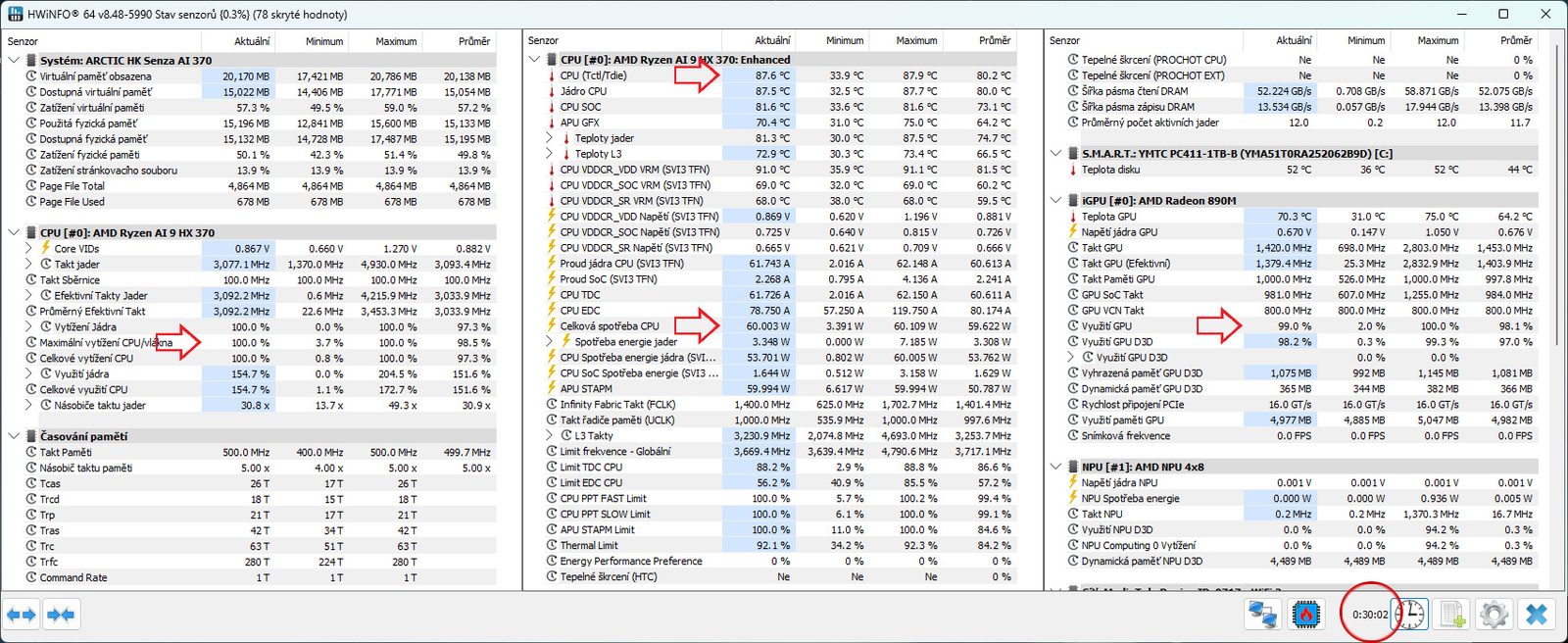
Task: Click thermometer icon beside CPU (Tctl/Tdie)
Action: click(551, 75)
